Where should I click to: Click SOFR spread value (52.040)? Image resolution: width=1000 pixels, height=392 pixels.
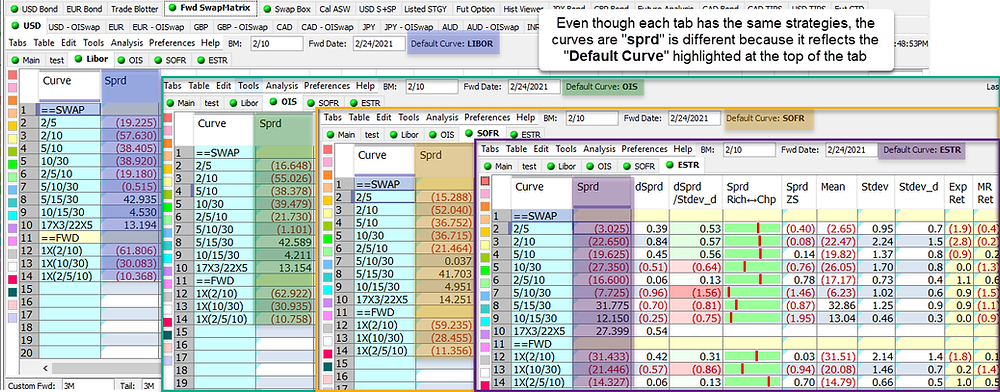(446, 210)
